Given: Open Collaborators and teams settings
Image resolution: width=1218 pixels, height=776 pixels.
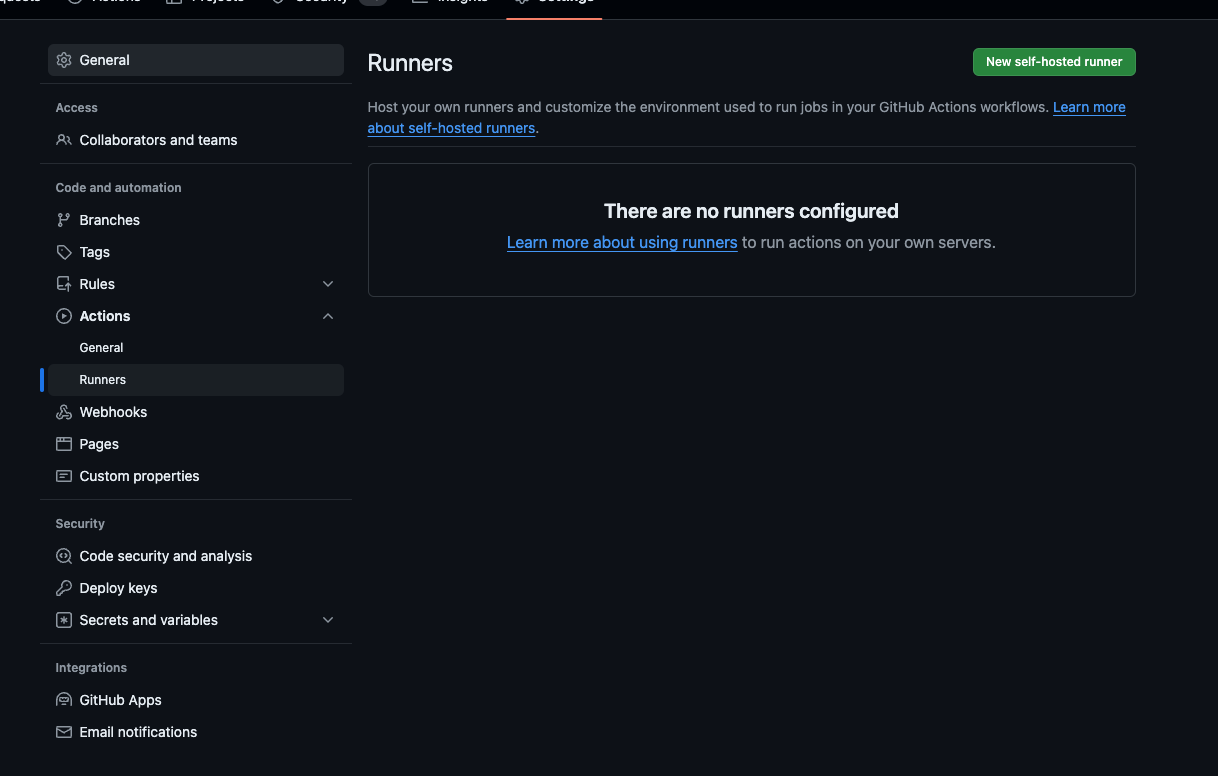Looking at the screenshot, I should pos(196,140).
